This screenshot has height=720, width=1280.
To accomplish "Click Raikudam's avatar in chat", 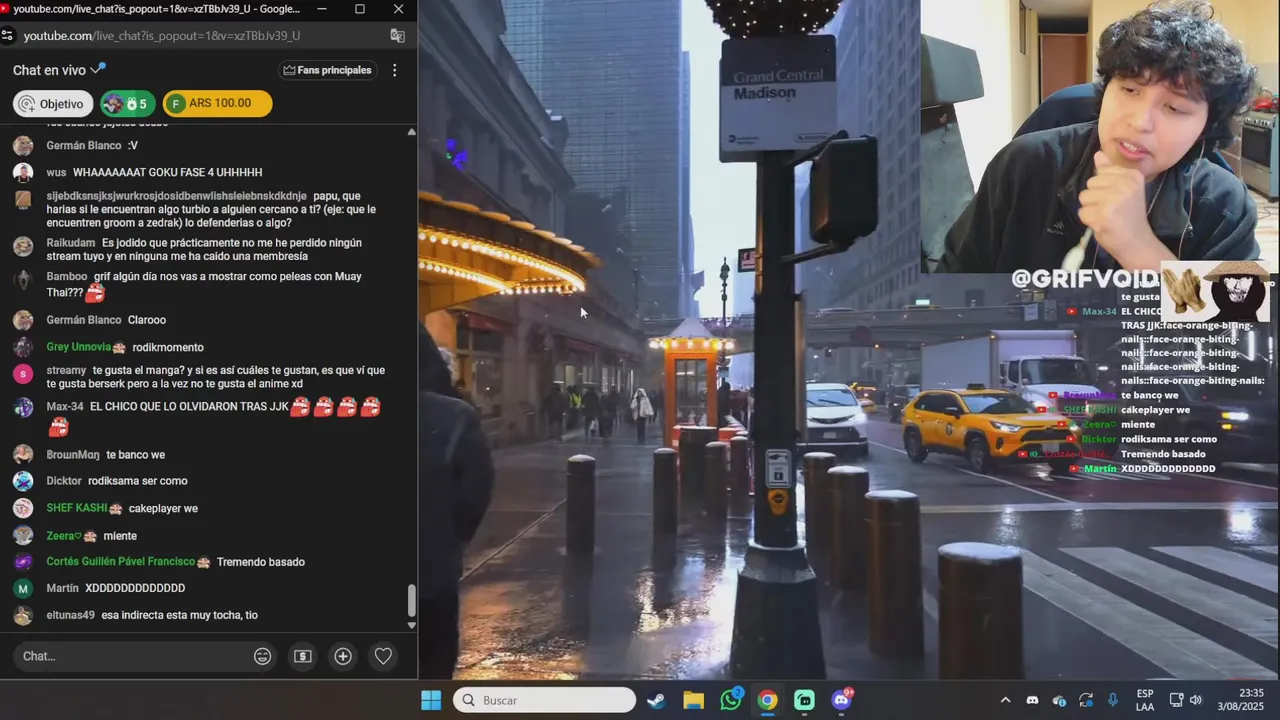I will tap(23, 246).
